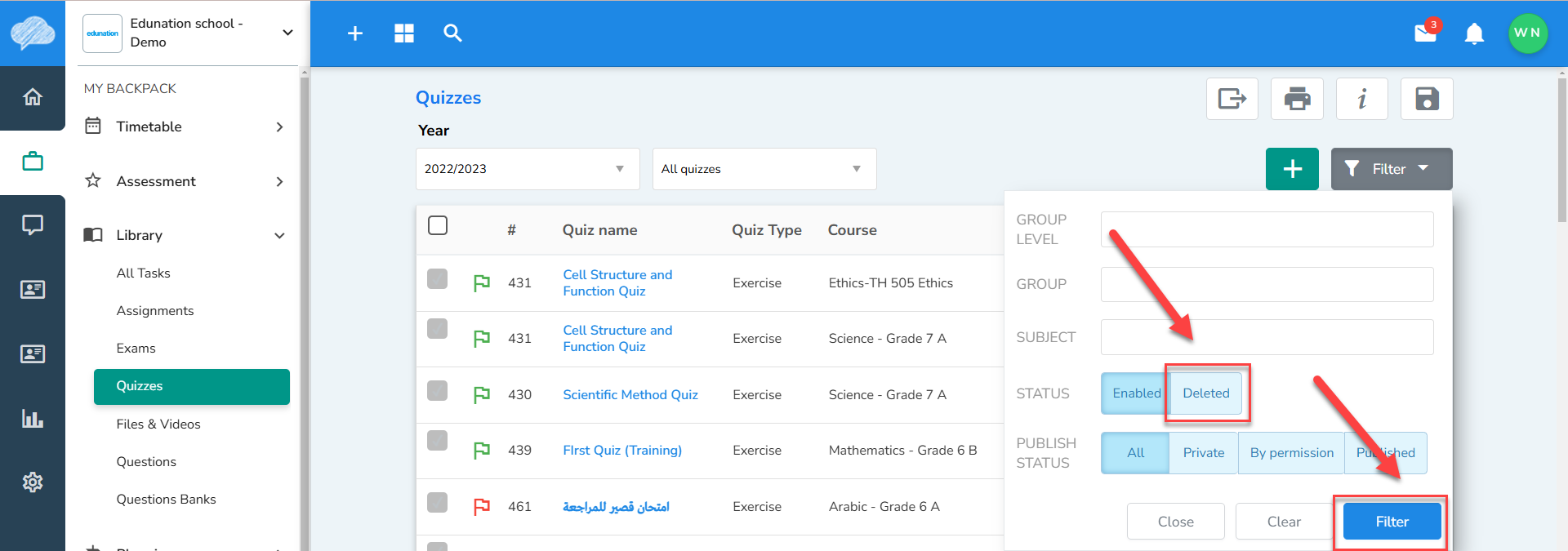Open the Scientific Method Quiz link

point(630,395)
